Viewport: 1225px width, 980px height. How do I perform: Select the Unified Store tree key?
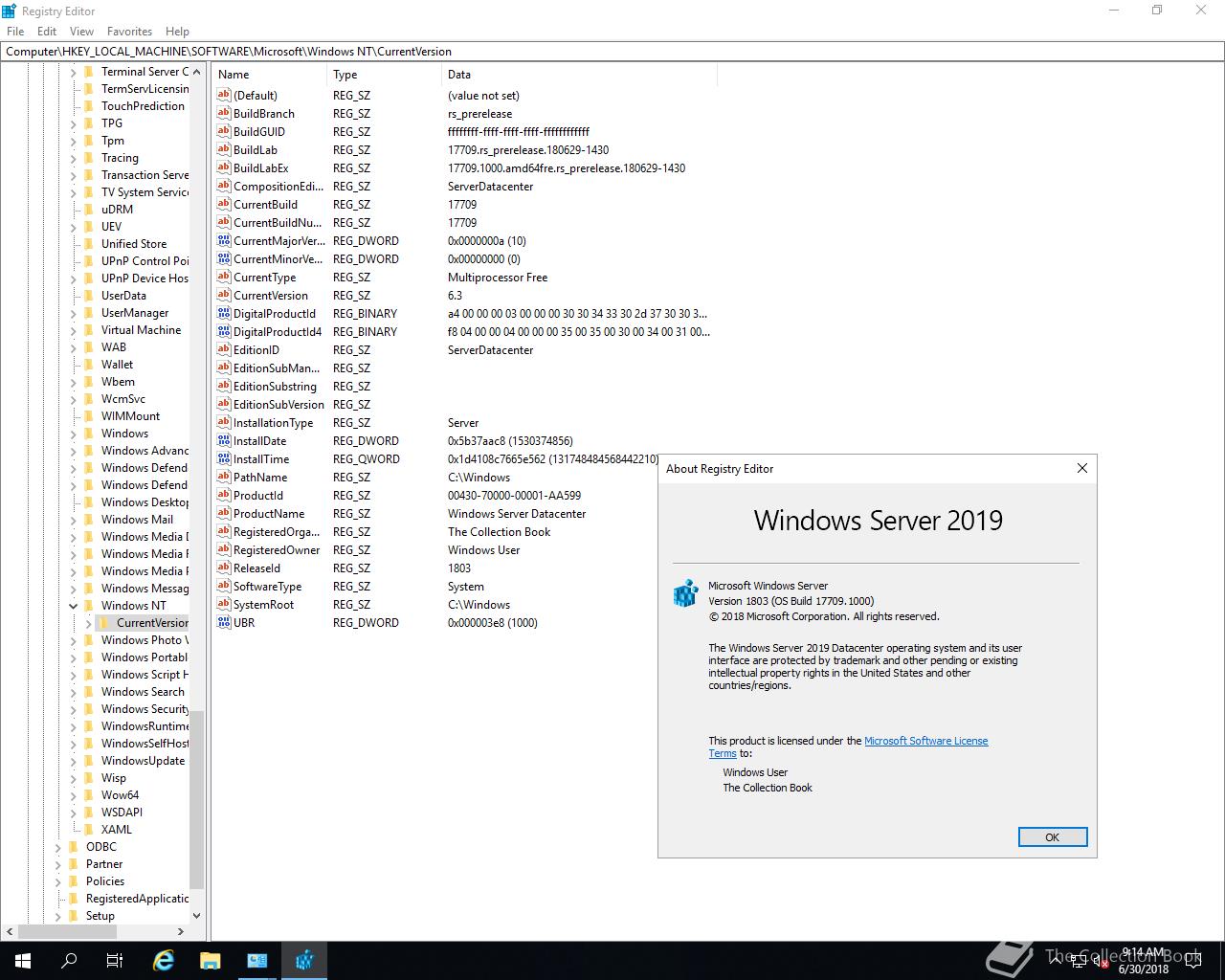[134, 243]
